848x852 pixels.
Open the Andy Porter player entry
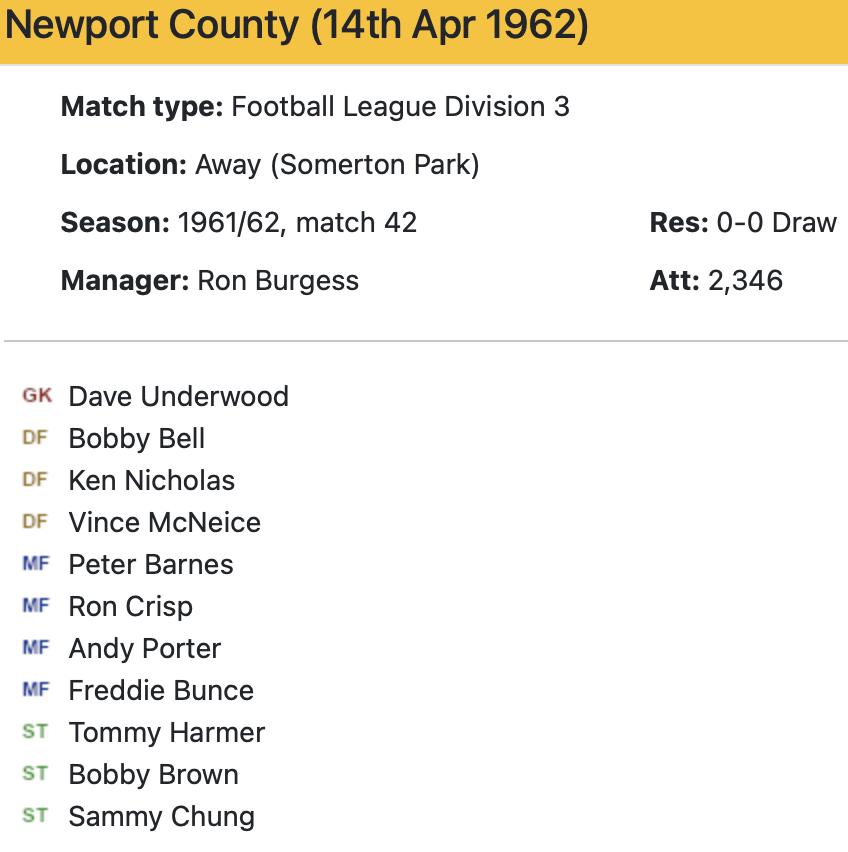(145, 648)
